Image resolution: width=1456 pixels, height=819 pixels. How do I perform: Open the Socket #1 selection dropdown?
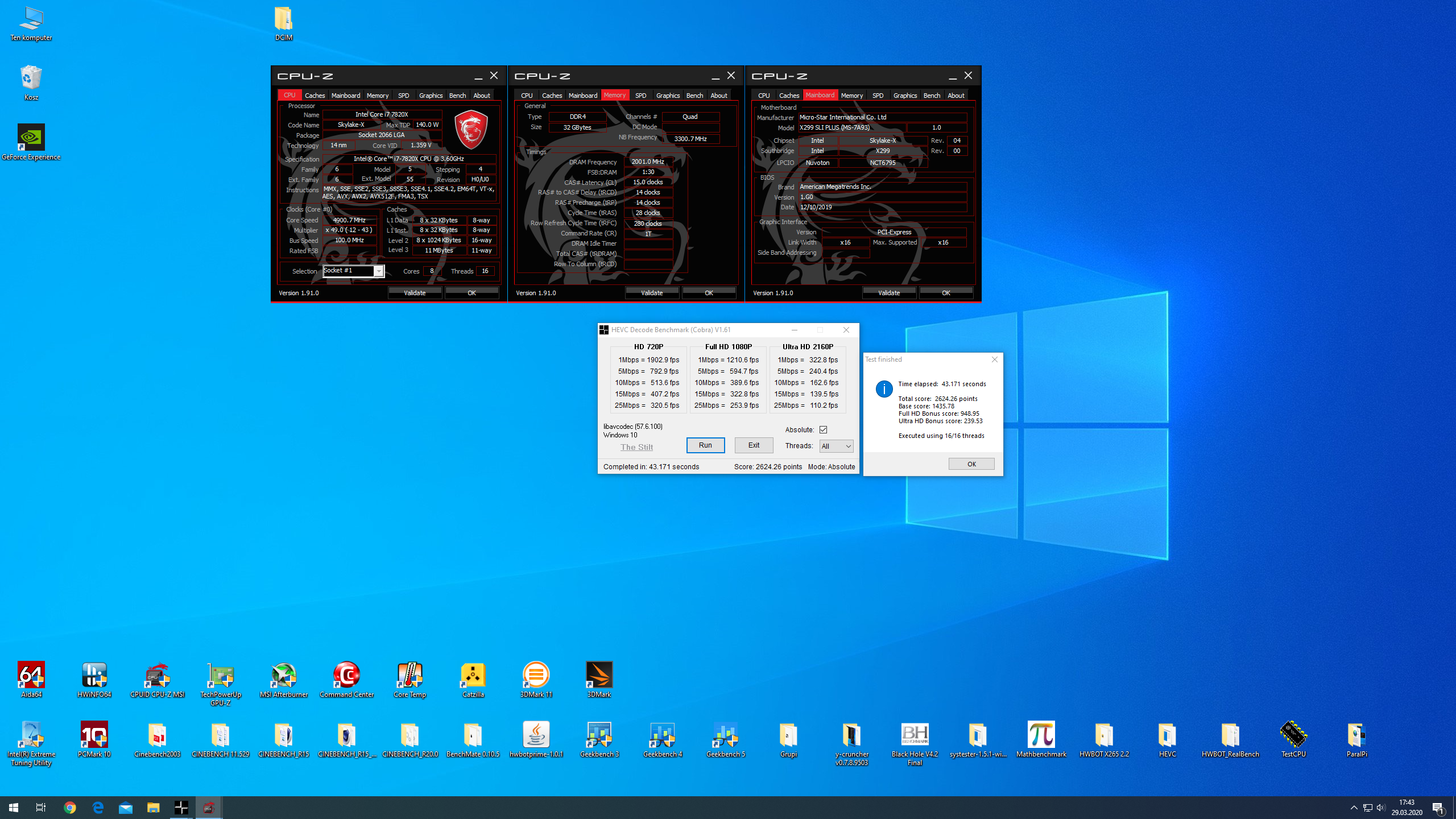click(353, 271)
